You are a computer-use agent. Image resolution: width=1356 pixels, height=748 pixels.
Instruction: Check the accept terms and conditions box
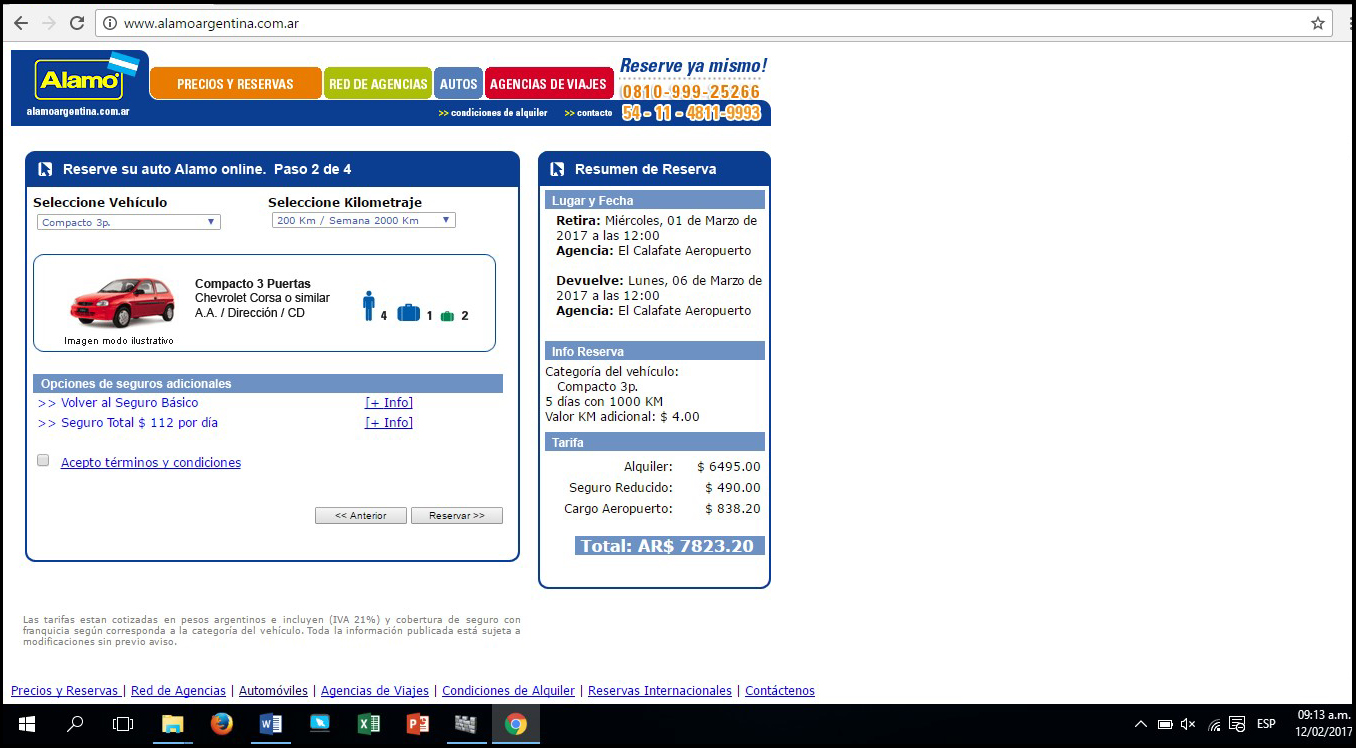[43, 461]
